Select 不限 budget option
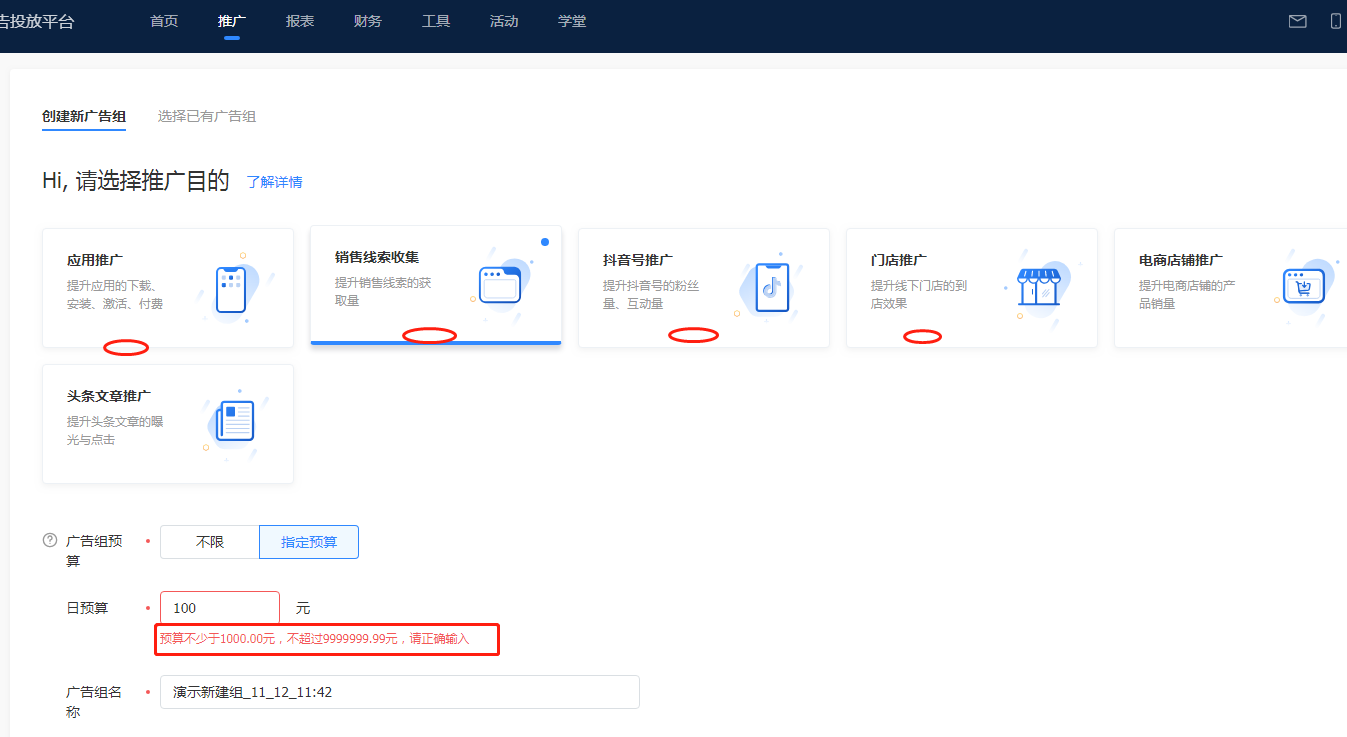 [x=210, y=542]
